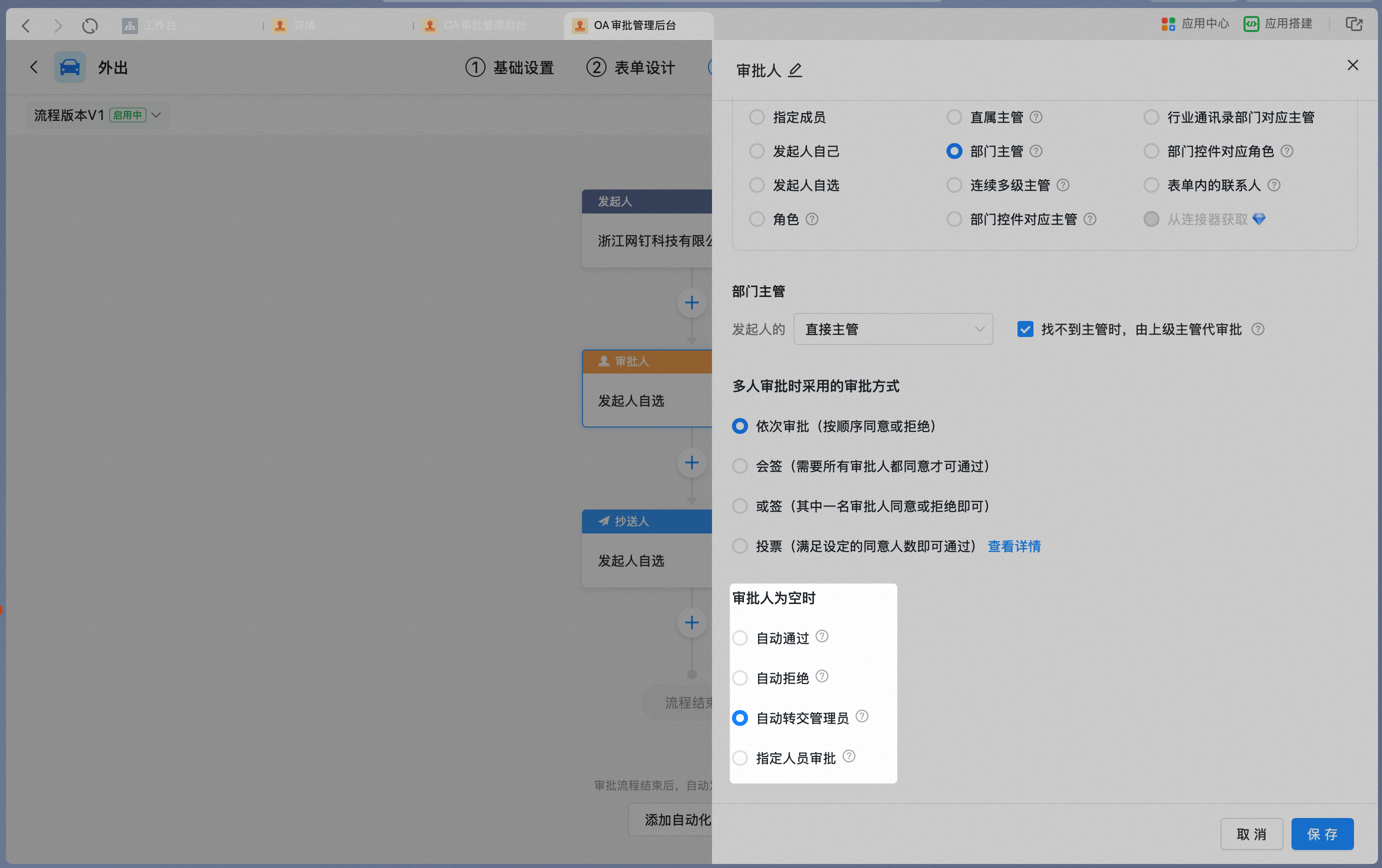Viewport: 1382px width, 868px height.
Task: Add node with plus below 审批人 node
Action: [692, 462]
